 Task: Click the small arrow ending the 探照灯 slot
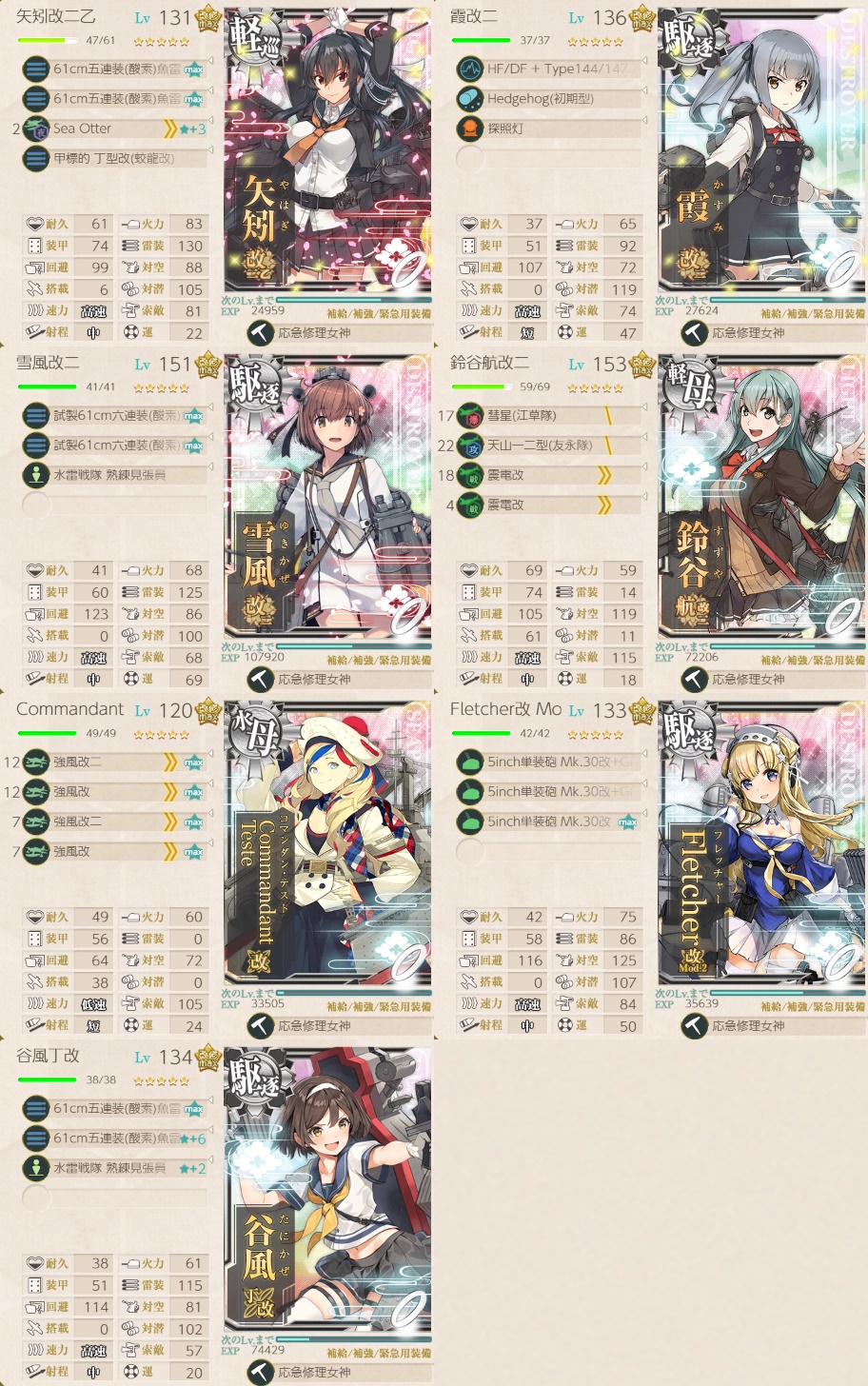[645, 120]
